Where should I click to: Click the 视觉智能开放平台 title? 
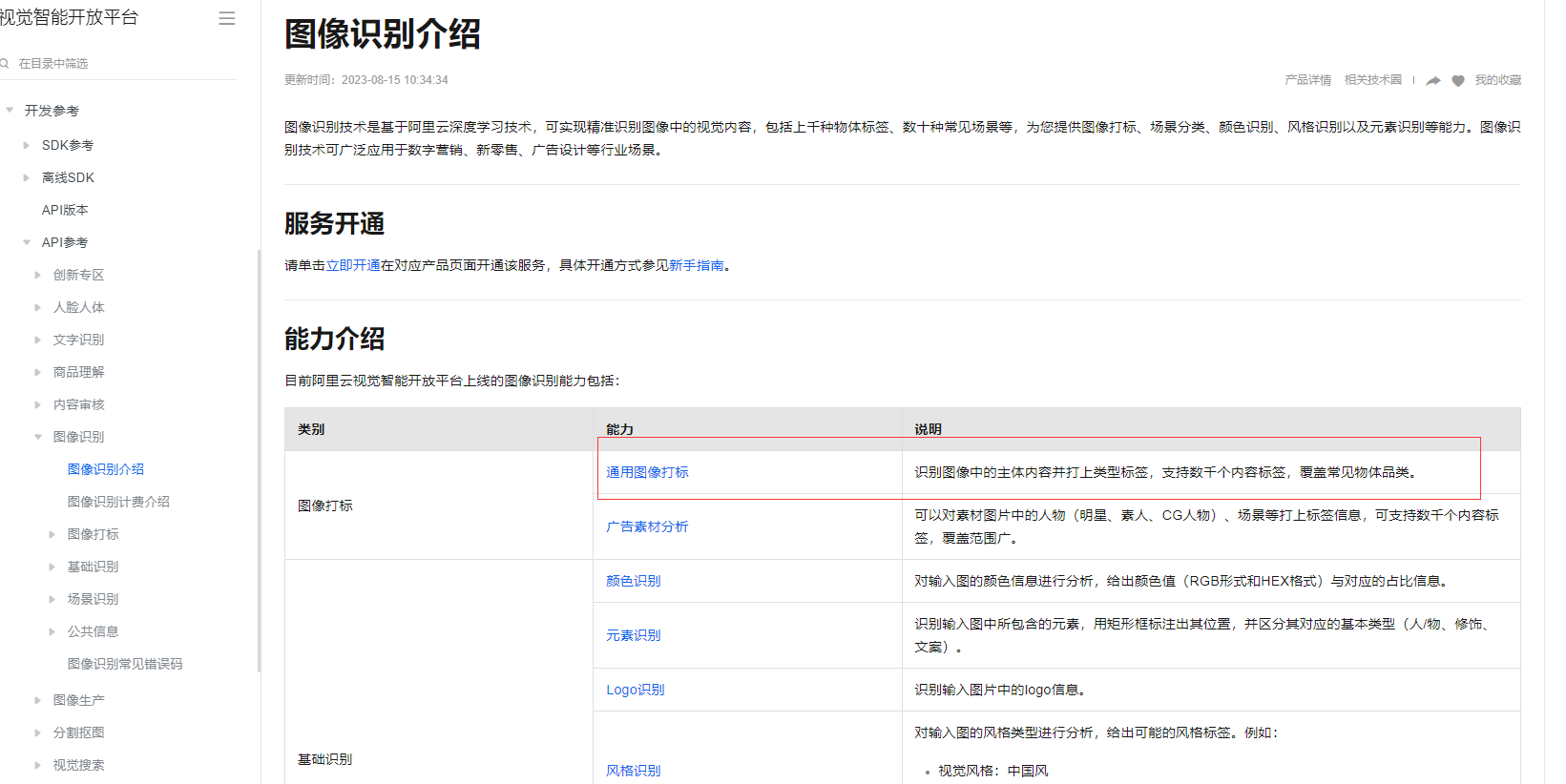point(69,17)
